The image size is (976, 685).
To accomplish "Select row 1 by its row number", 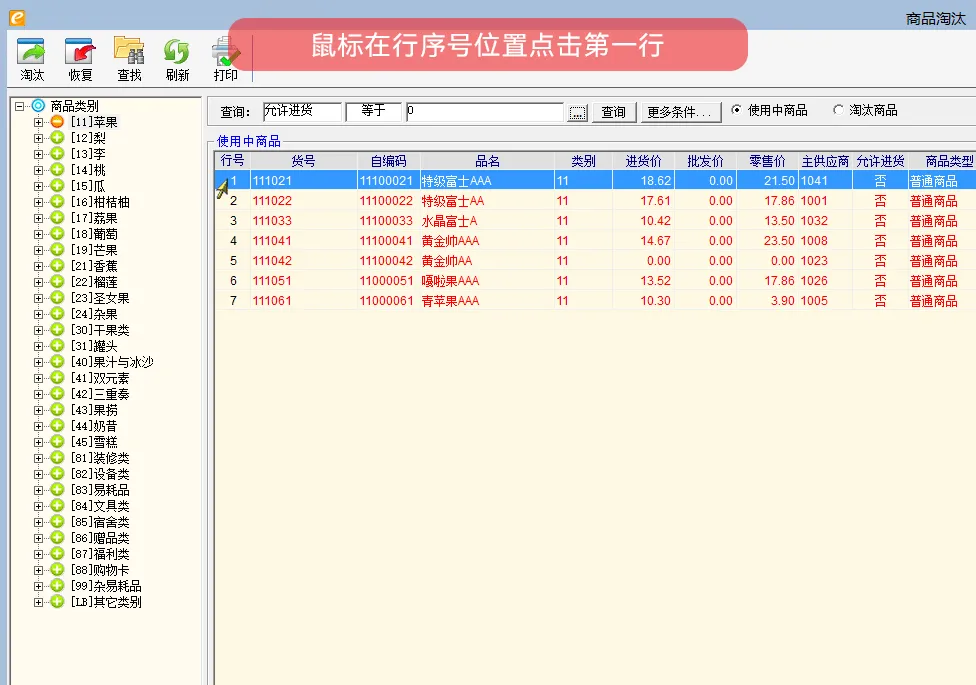I will (x=233, y=181).
